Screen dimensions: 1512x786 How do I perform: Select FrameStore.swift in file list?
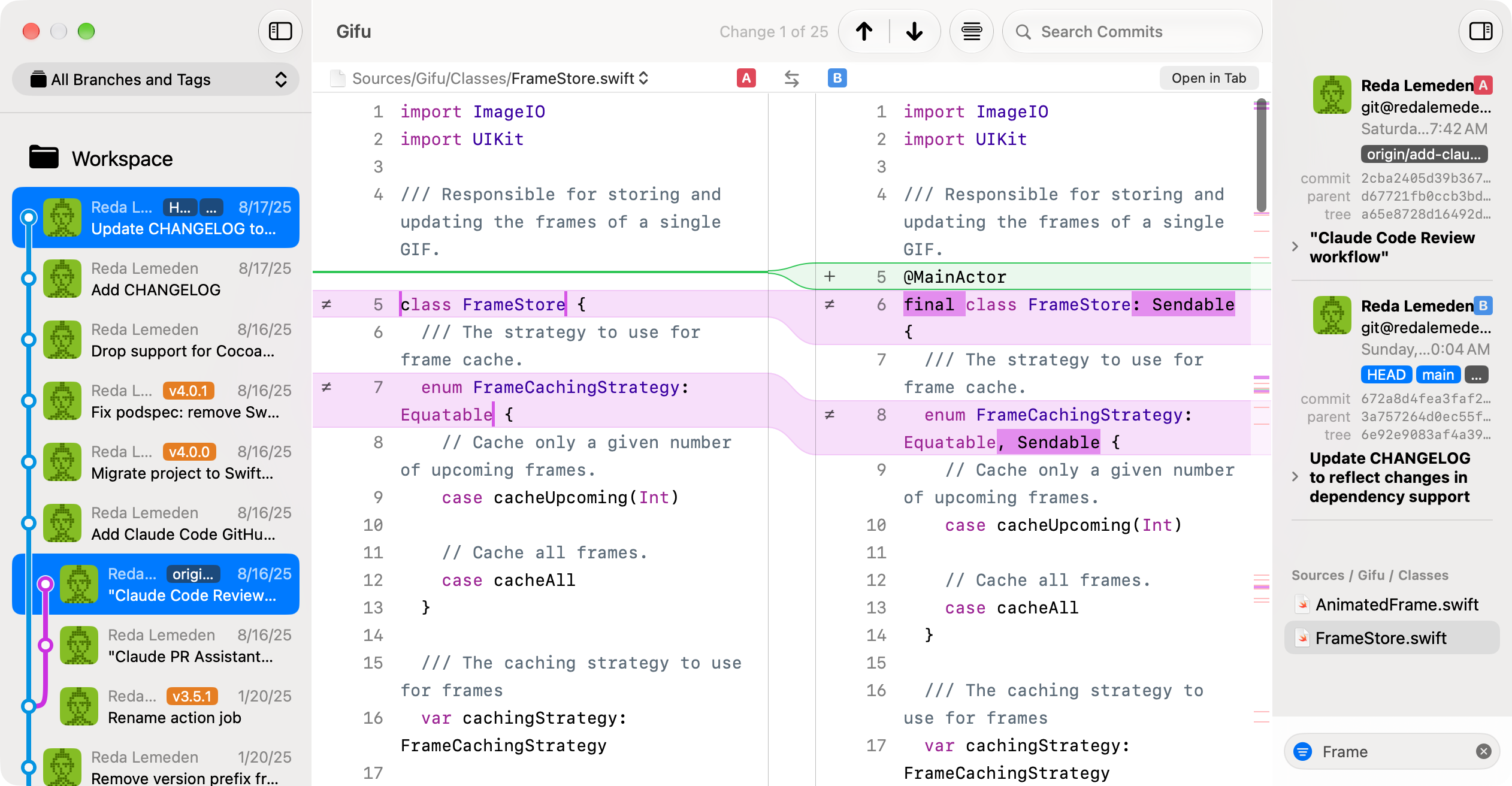[x=1392, y=638]
